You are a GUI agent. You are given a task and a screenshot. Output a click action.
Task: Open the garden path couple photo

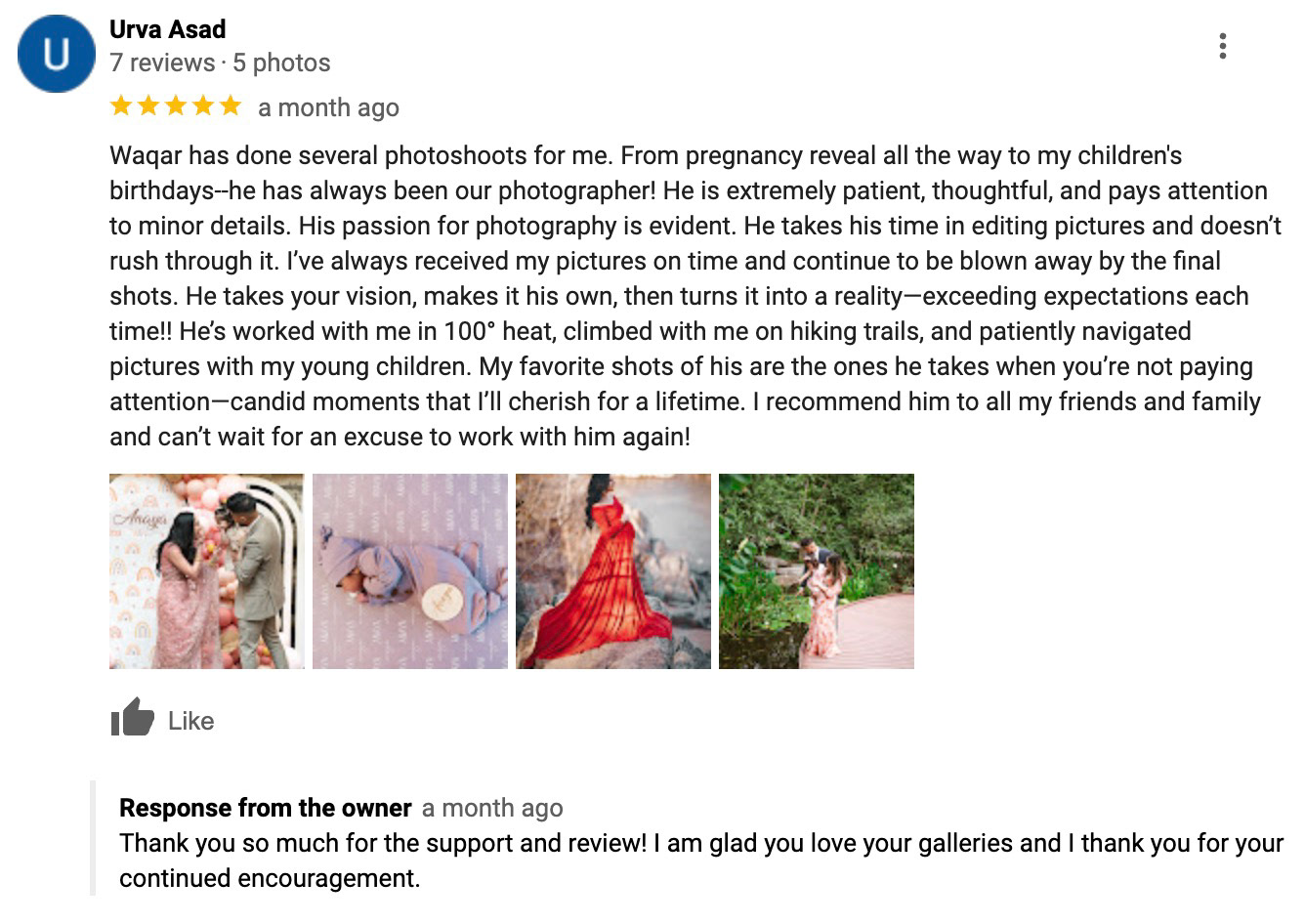click(x=817, y=571)
